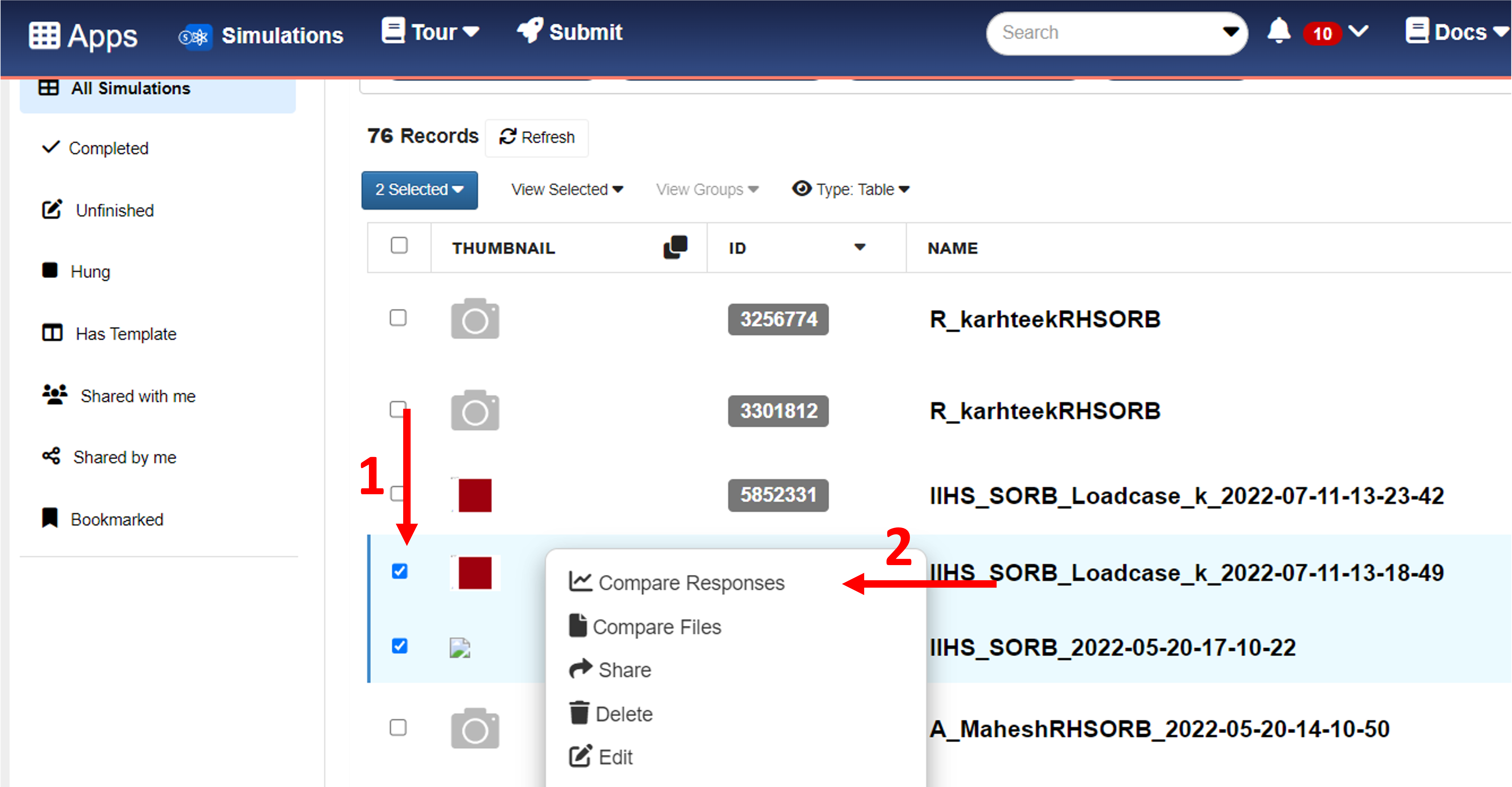Click the Share arrow icon in menu
This screenshot has height=787, width=1512.
pyautogui.click(x=580, y=668)
